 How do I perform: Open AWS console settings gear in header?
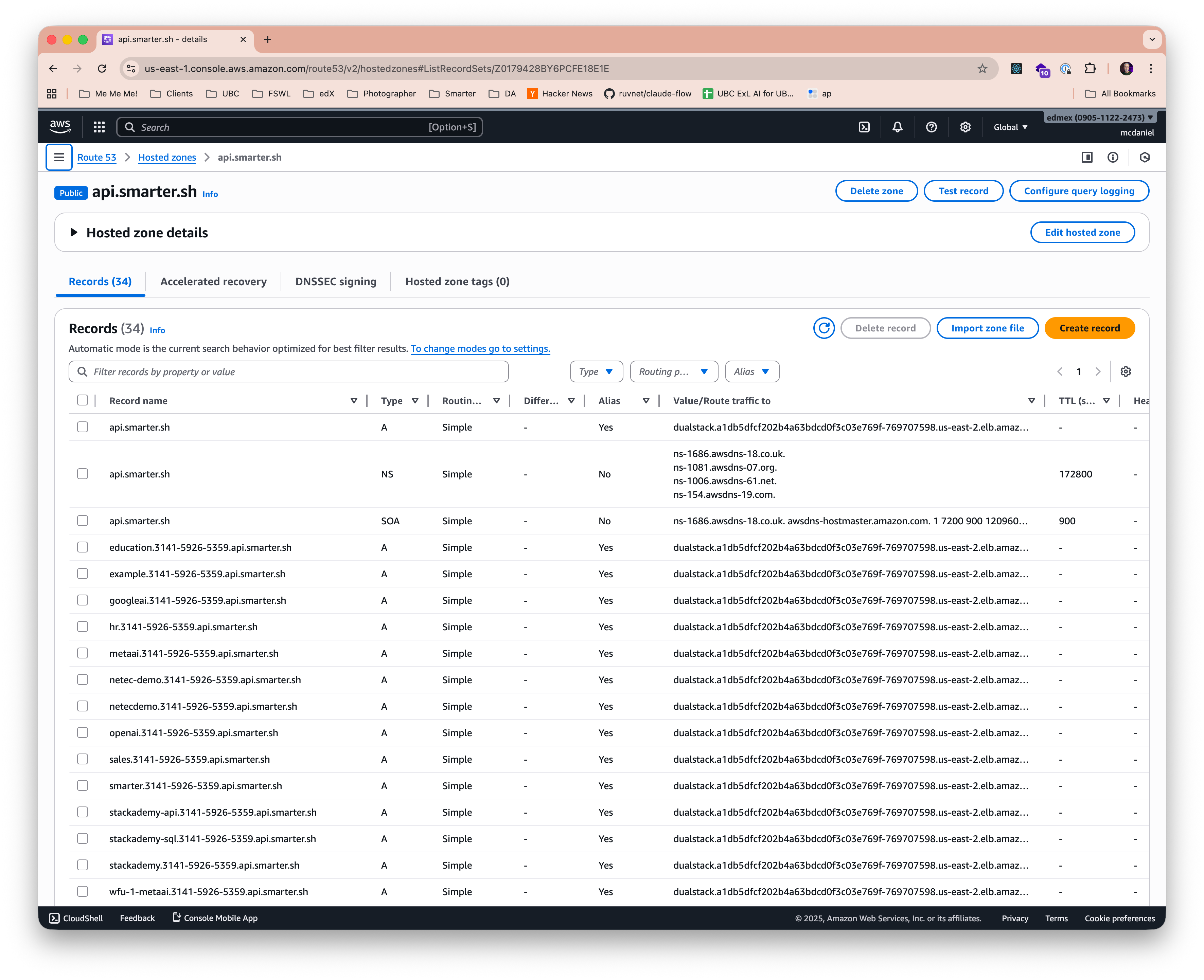point(965,127)
